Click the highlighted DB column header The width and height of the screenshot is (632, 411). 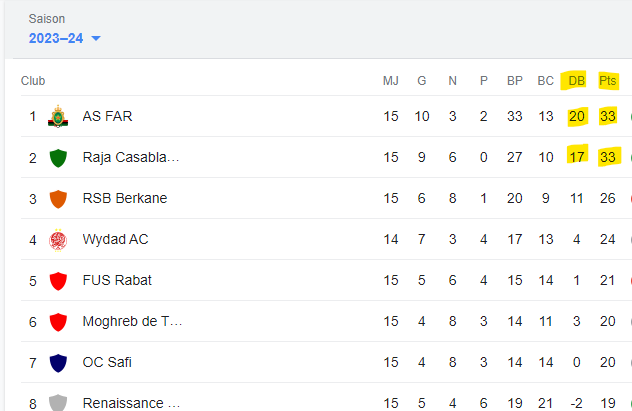click(x=576, y=81)
